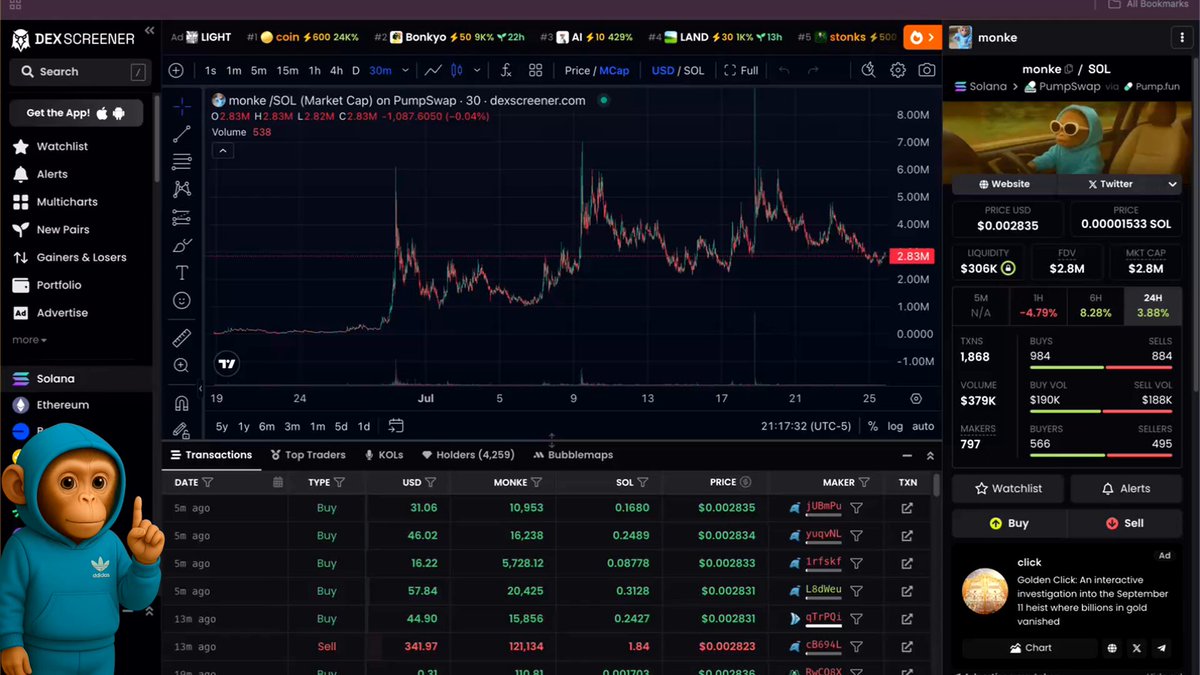Select the forecasting and measurement tool

point(182,217)
